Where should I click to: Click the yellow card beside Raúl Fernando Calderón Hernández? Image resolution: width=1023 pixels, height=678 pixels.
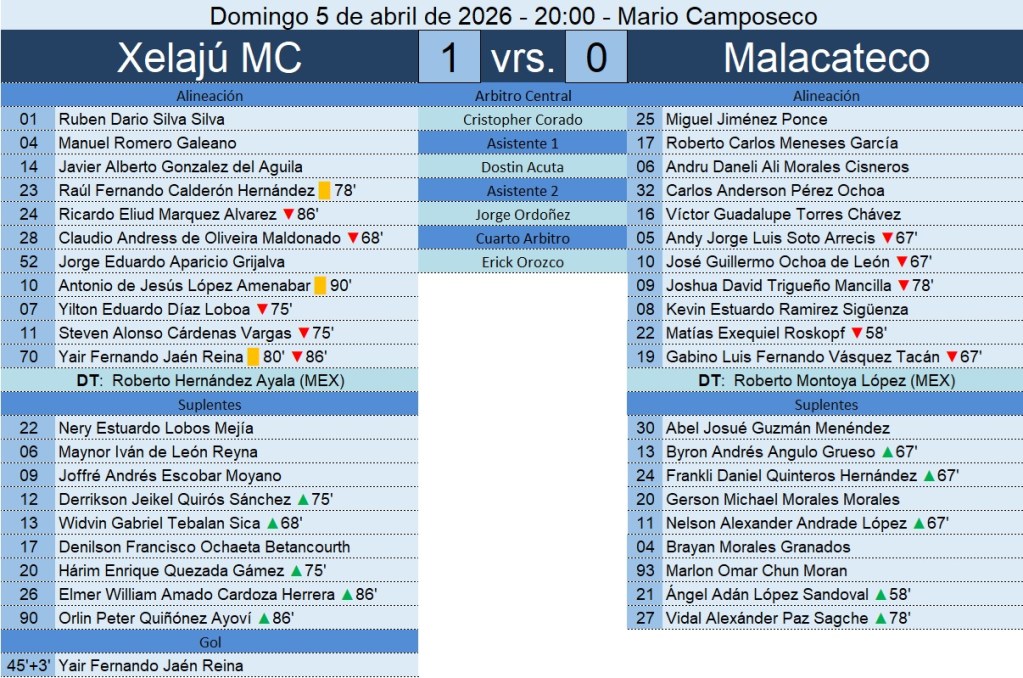click(x=324, y=191)
